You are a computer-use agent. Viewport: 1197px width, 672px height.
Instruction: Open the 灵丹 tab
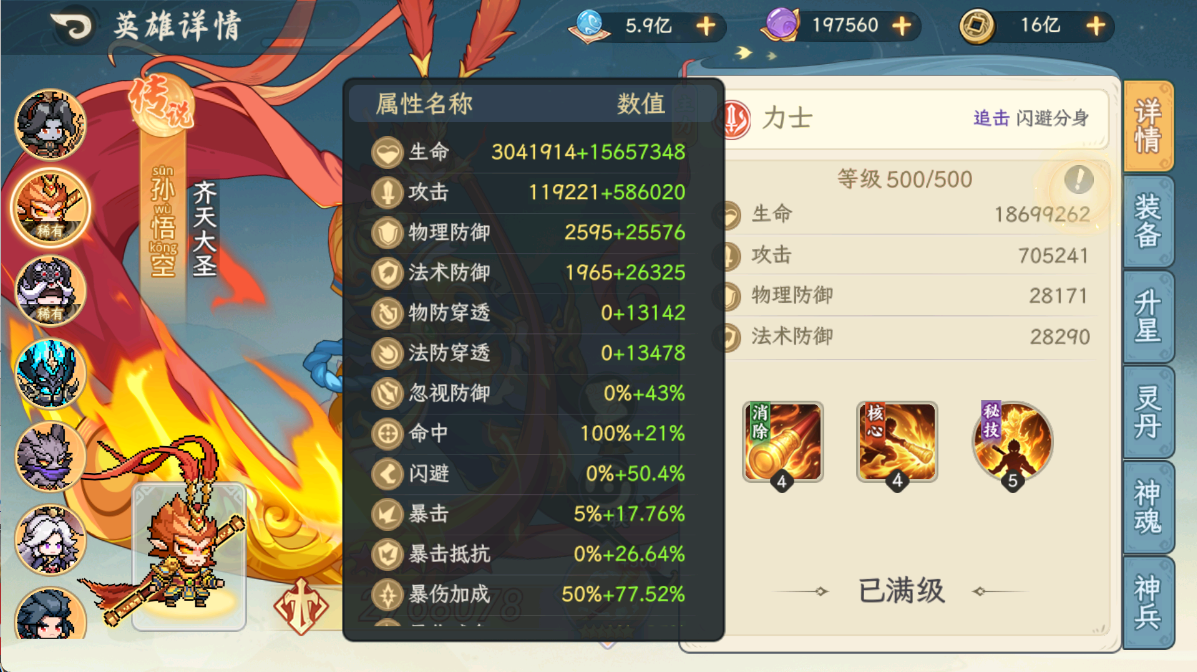1147,412
